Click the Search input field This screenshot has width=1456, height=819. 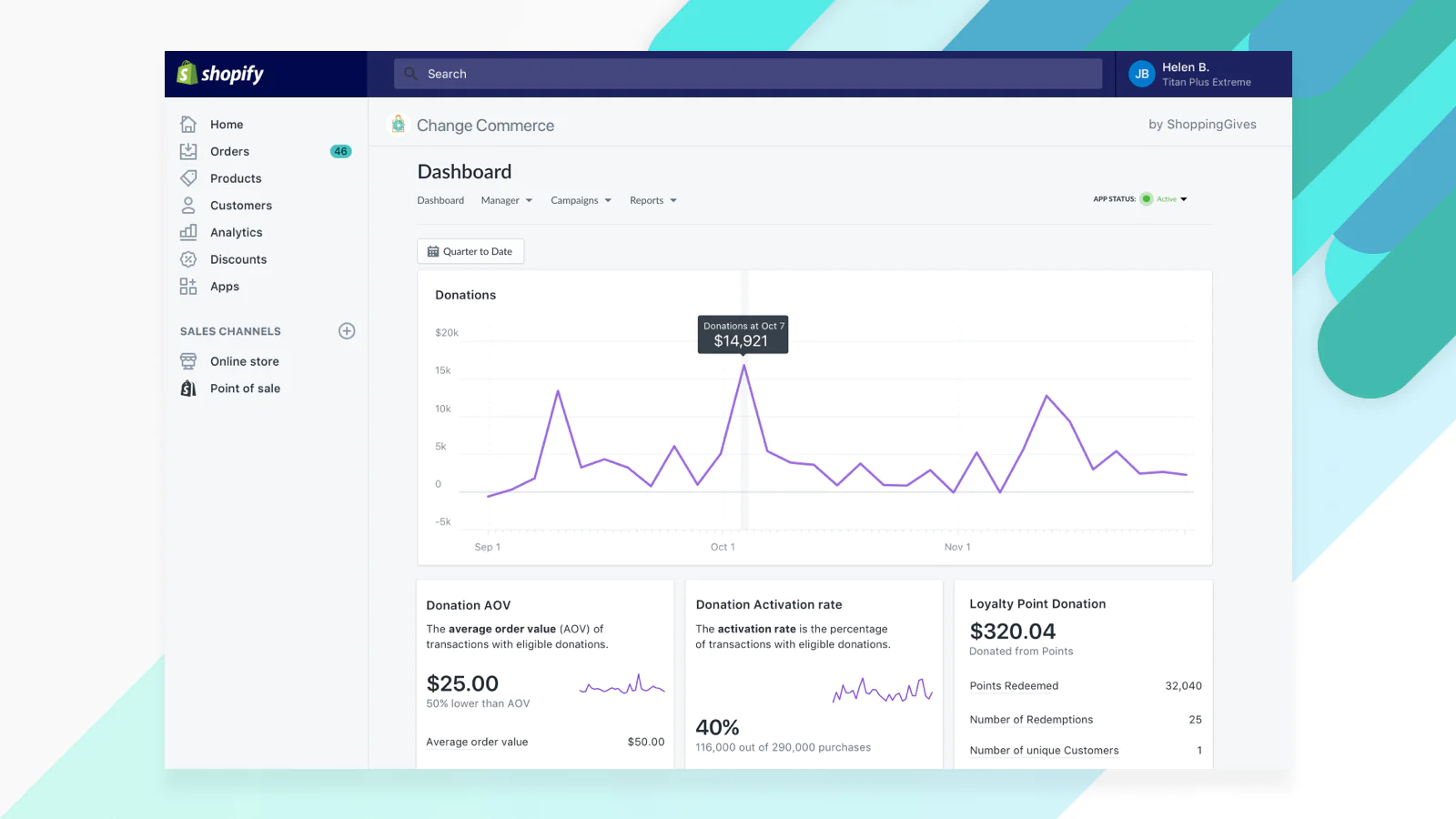(747, 74)
